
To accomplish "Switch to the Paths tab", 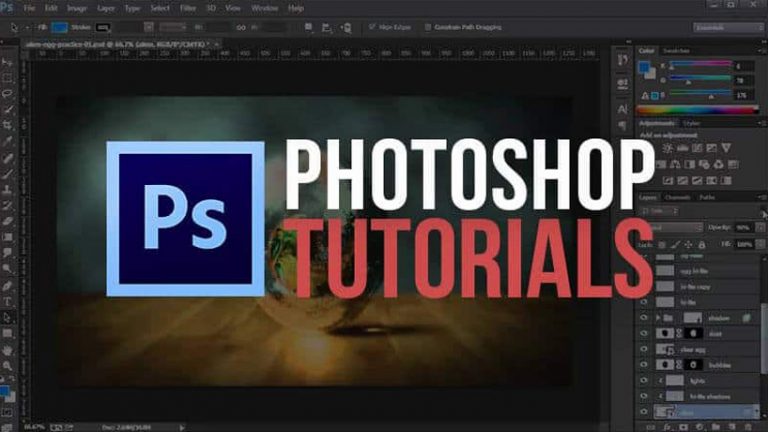I will pos(707,197).
